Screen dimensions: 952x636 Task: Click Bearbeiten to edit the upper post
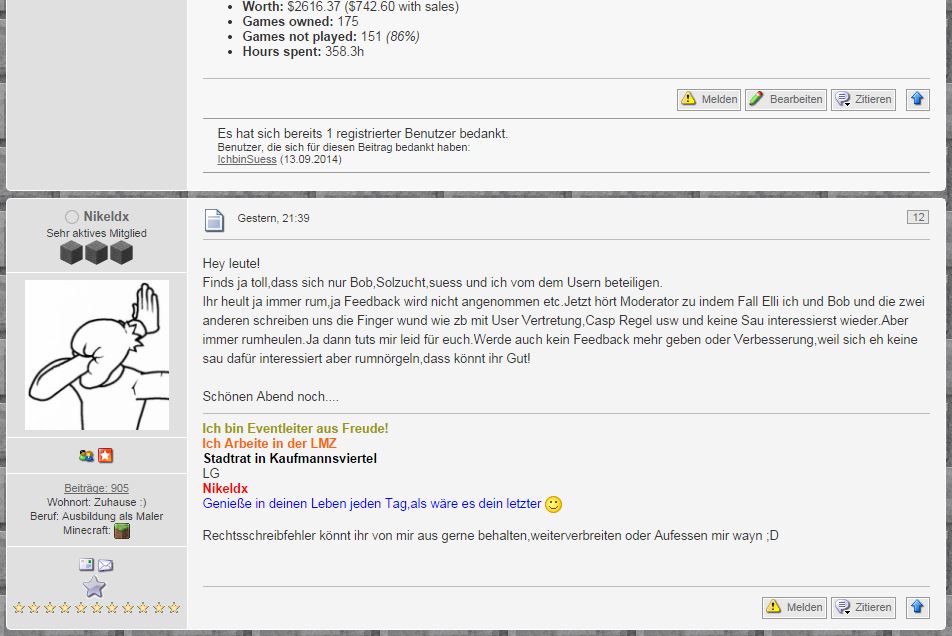[x=785, y=99]
